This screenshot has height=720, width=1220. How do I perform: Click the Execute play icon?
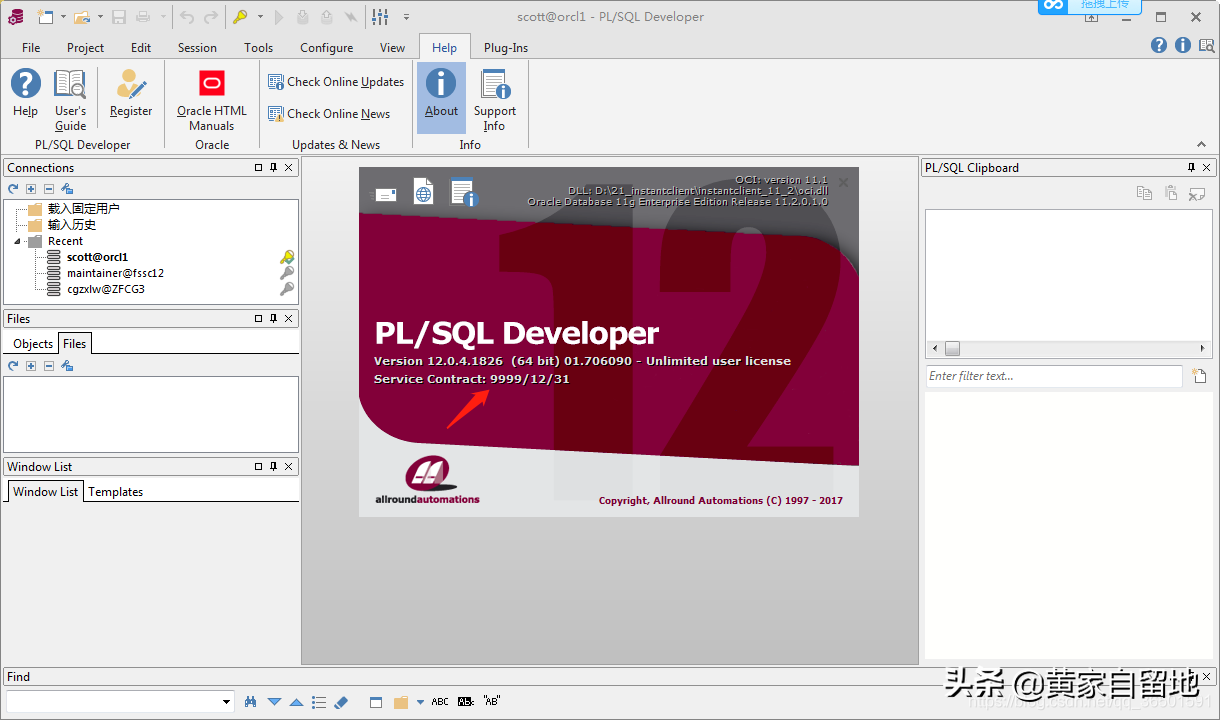(279, 16)
